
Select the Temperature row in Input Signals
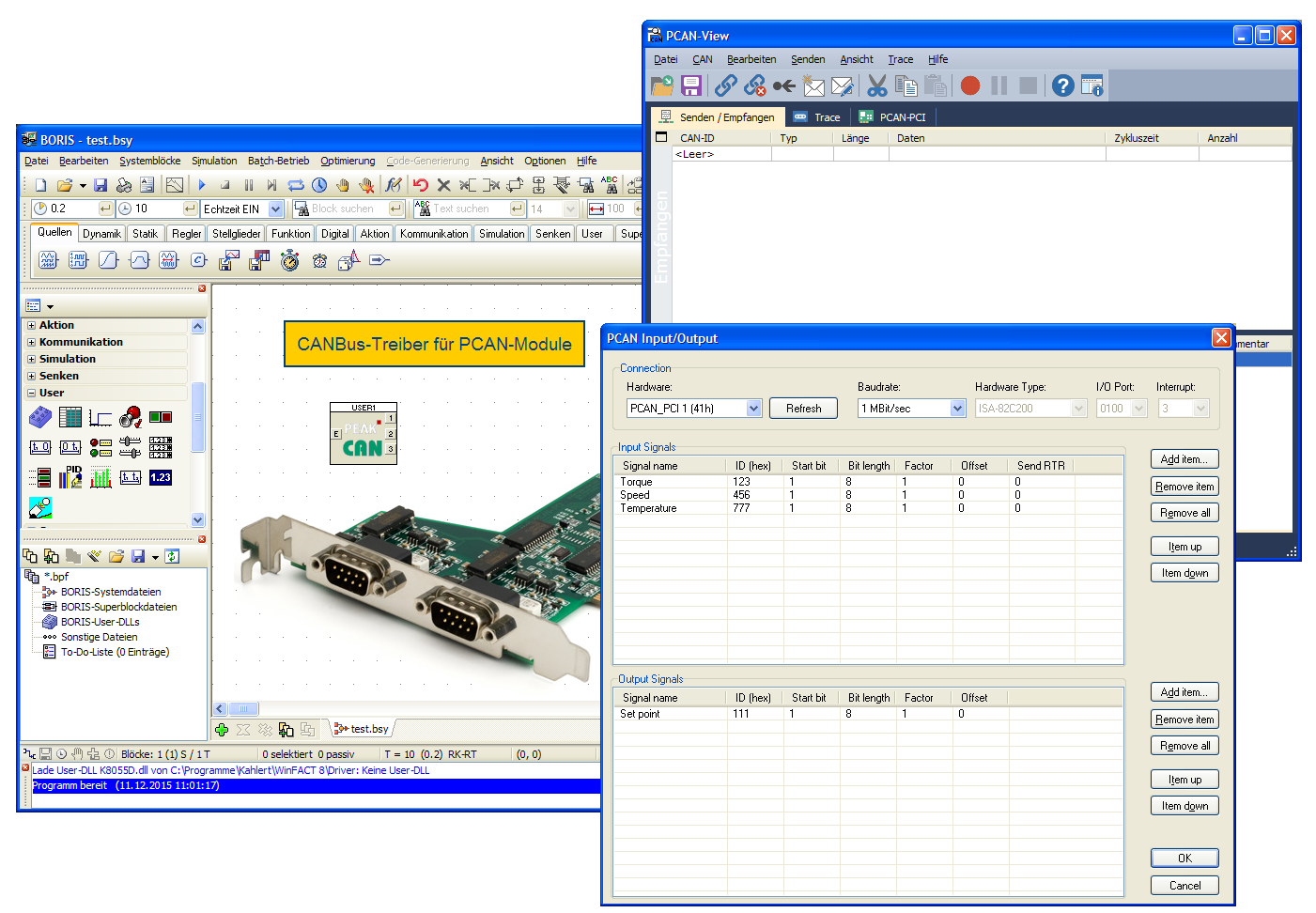click(868, 508)
